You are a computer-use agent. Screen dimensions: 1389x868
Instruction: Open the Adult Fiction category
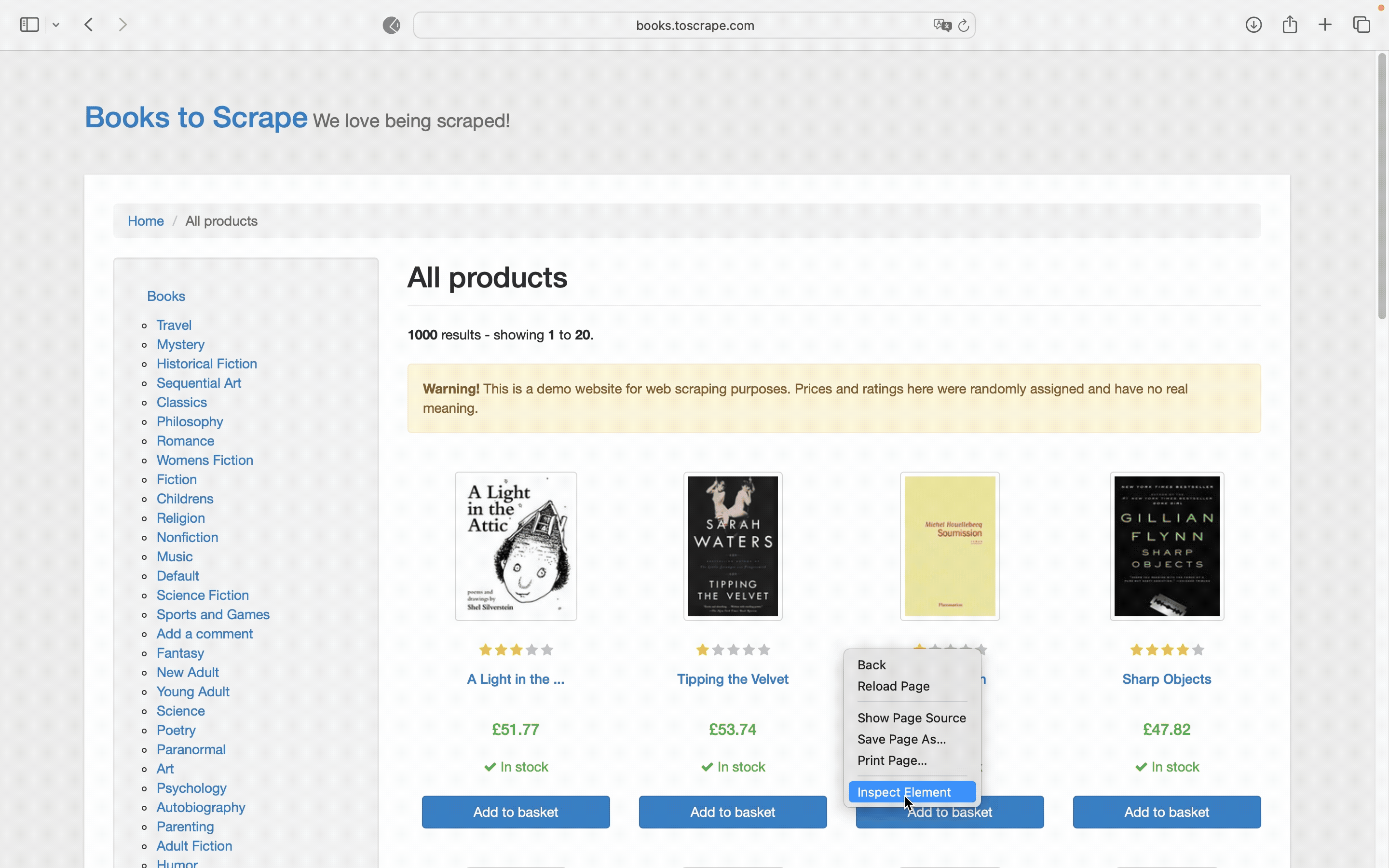tap(194, 846)
